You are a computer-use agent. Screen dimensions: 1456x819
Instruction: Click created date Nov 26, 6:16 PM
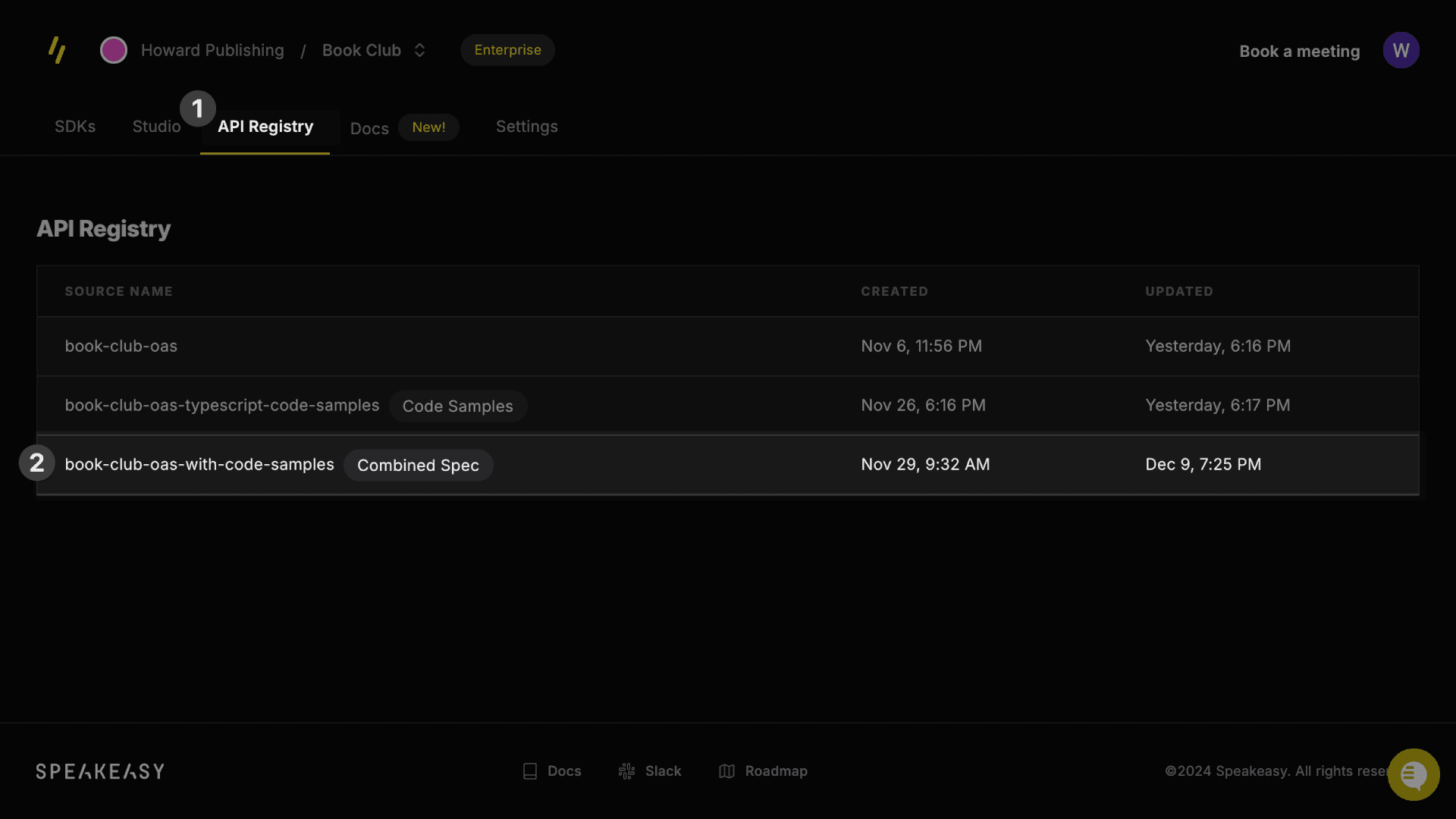(x=924, y=406)
